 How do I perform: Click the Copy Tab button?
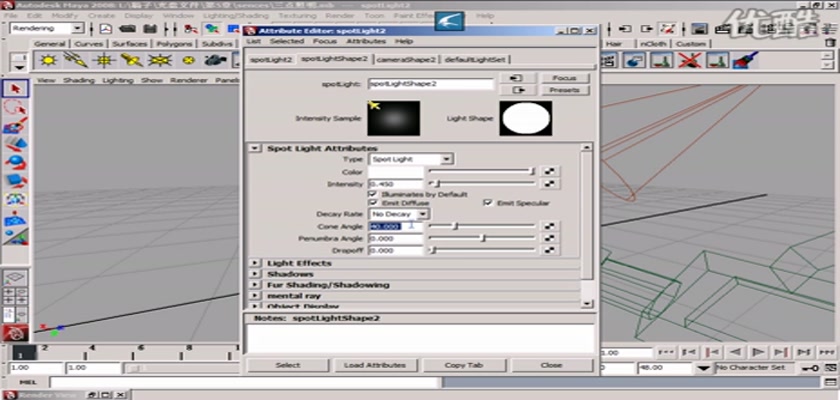[x=464, y=365]
